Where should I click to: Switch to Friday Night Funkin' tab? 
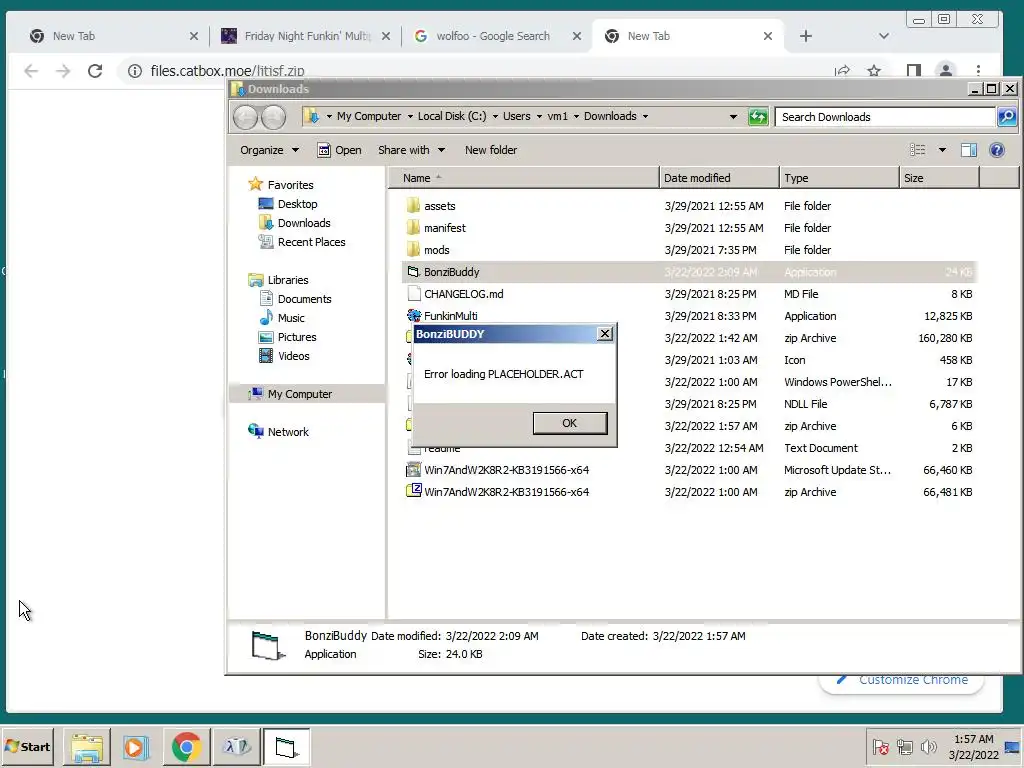point(306,36)
